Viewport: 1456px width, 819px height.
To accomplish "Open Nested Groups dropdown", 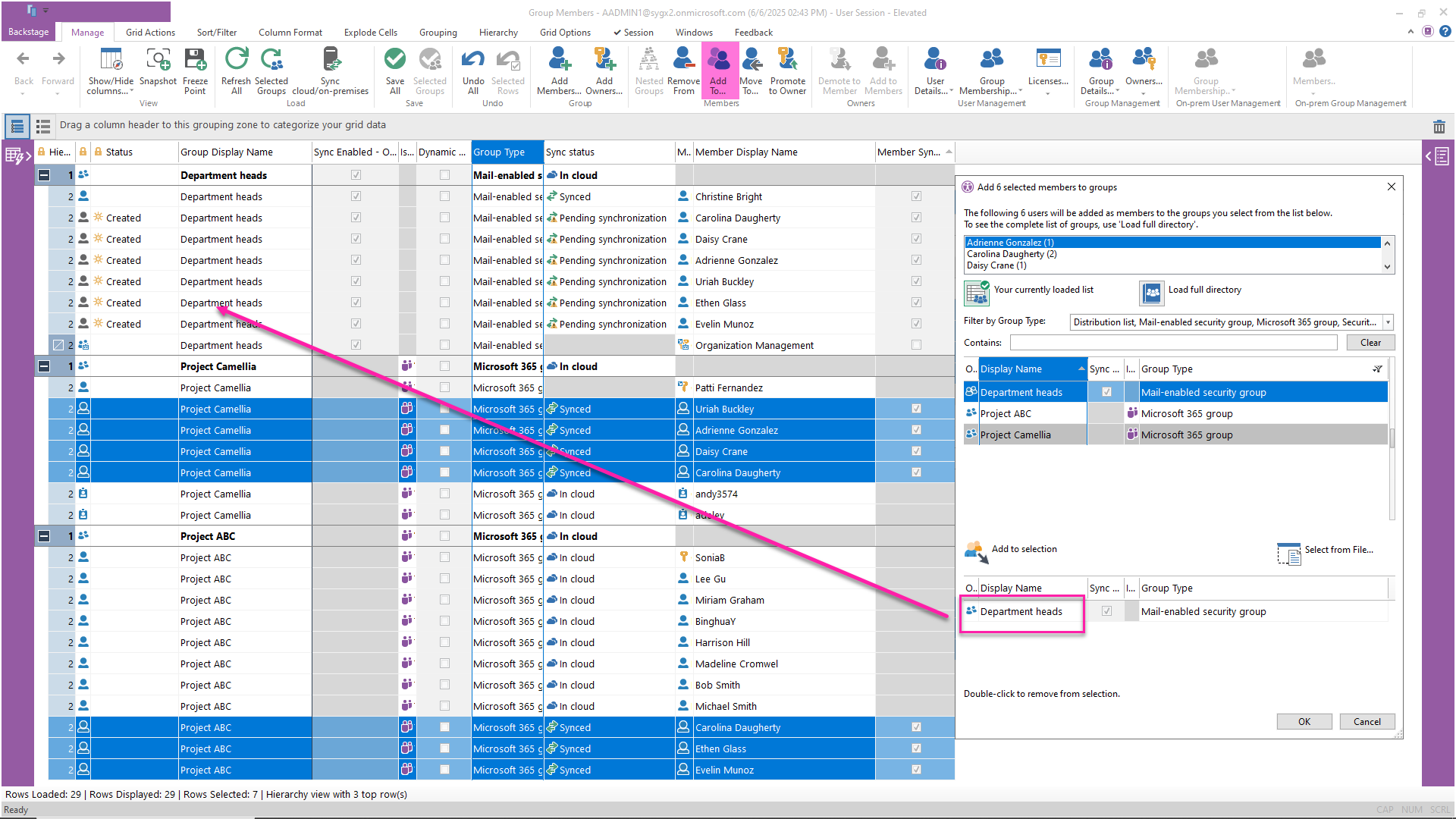I will pyautogui.click(x=648, y=71).
